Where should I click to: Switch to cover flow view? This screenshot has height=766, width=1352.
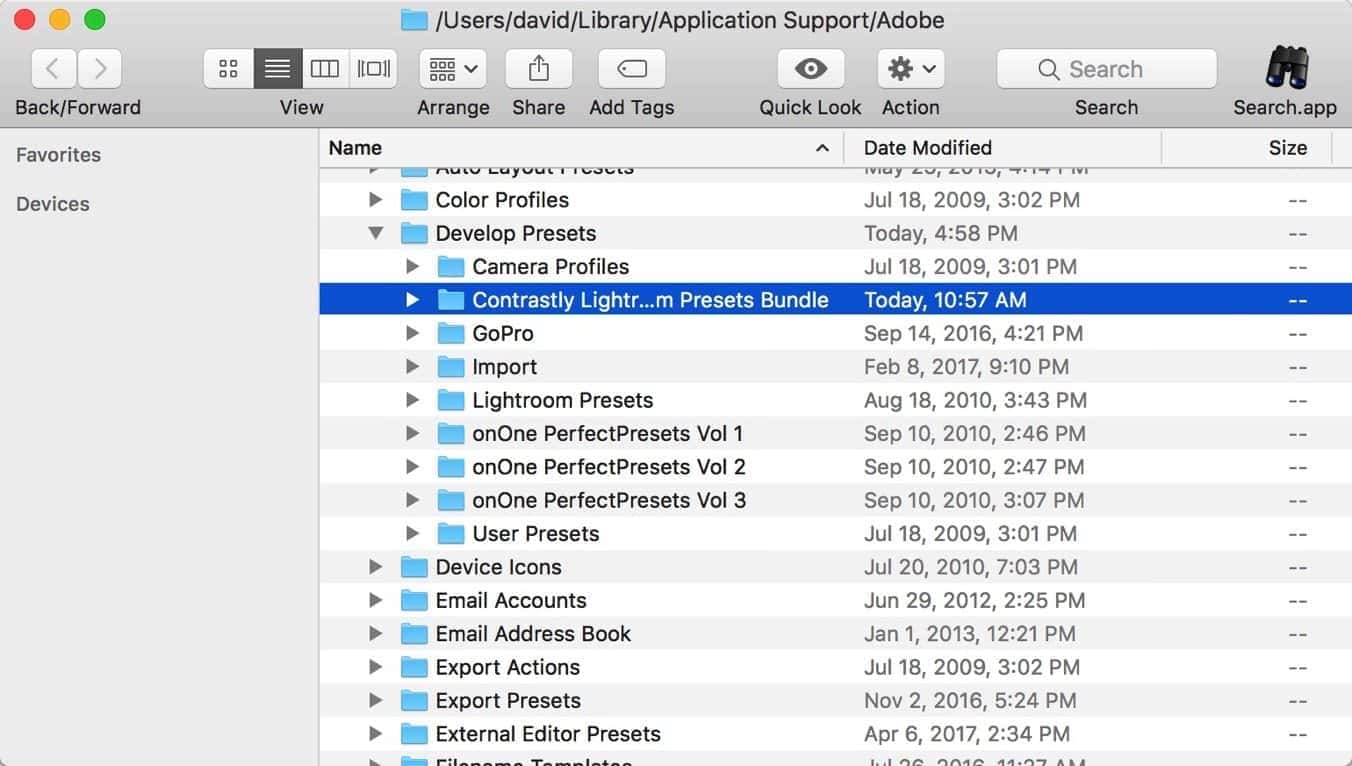(x=374, y=69)
